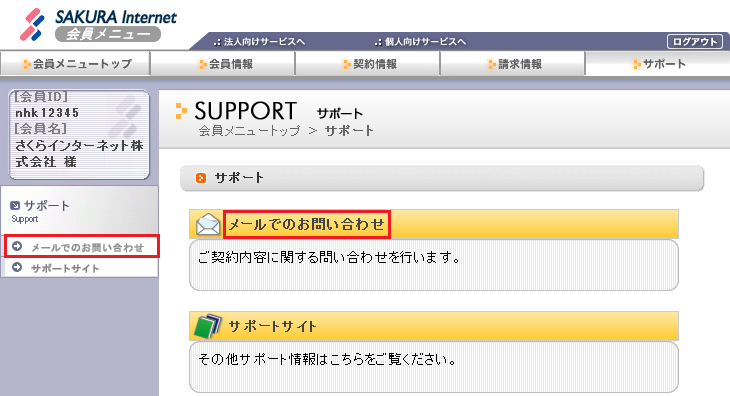The width and height of the screenshot is (730, 396).
Task: Click 会員メニュートップ in the breadcrumb
Action: (250, 131)
